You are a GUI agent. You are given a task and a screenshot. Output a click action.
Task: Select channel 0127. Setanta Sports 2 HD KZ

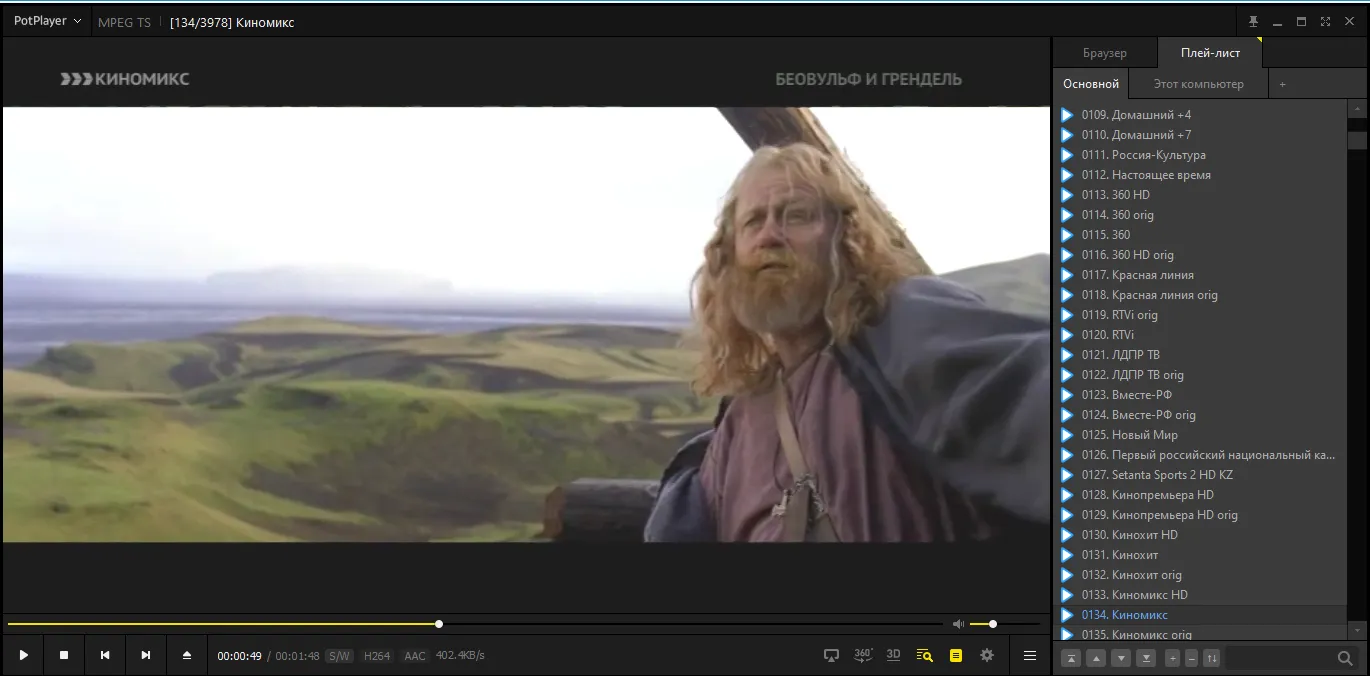click(x=1201, y=475)
